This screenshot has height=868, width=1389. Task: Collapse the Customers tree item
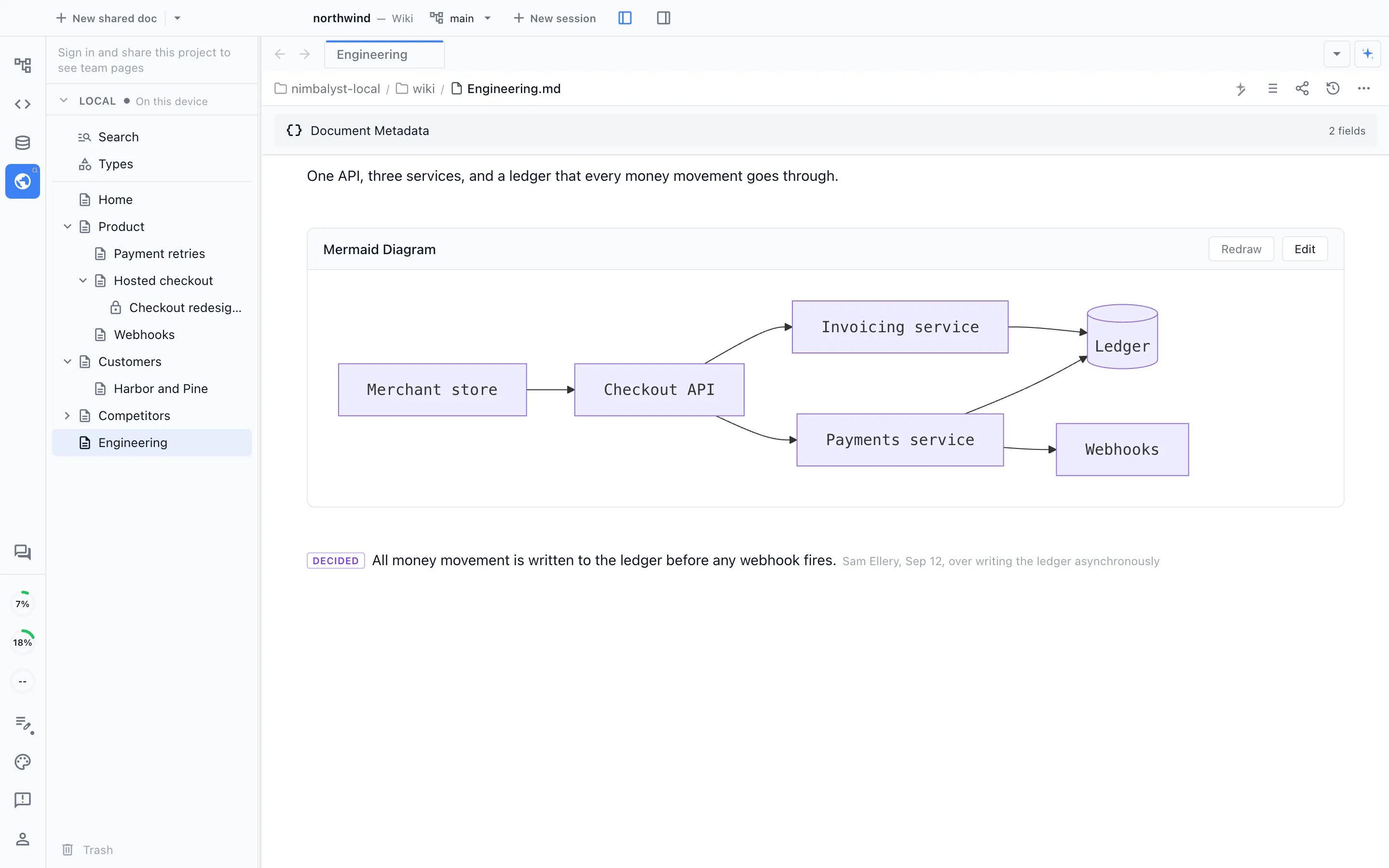tap(67, 362)
